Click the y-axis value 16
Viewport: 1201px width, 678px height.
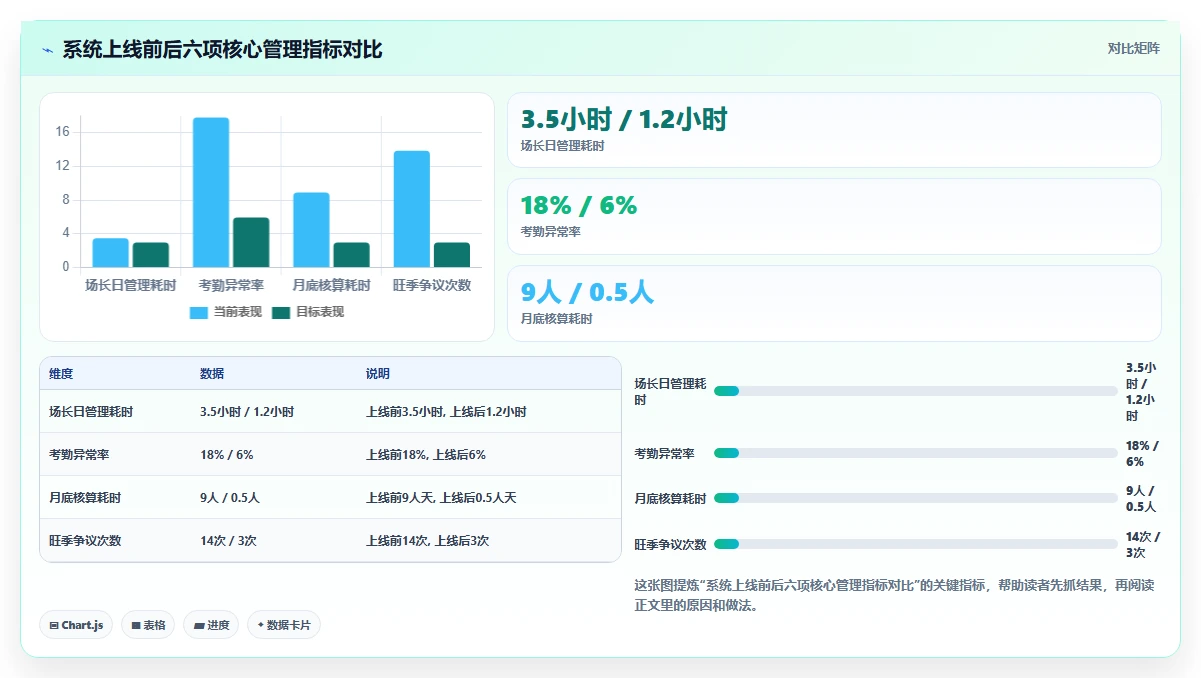click(x=62, y=132)
